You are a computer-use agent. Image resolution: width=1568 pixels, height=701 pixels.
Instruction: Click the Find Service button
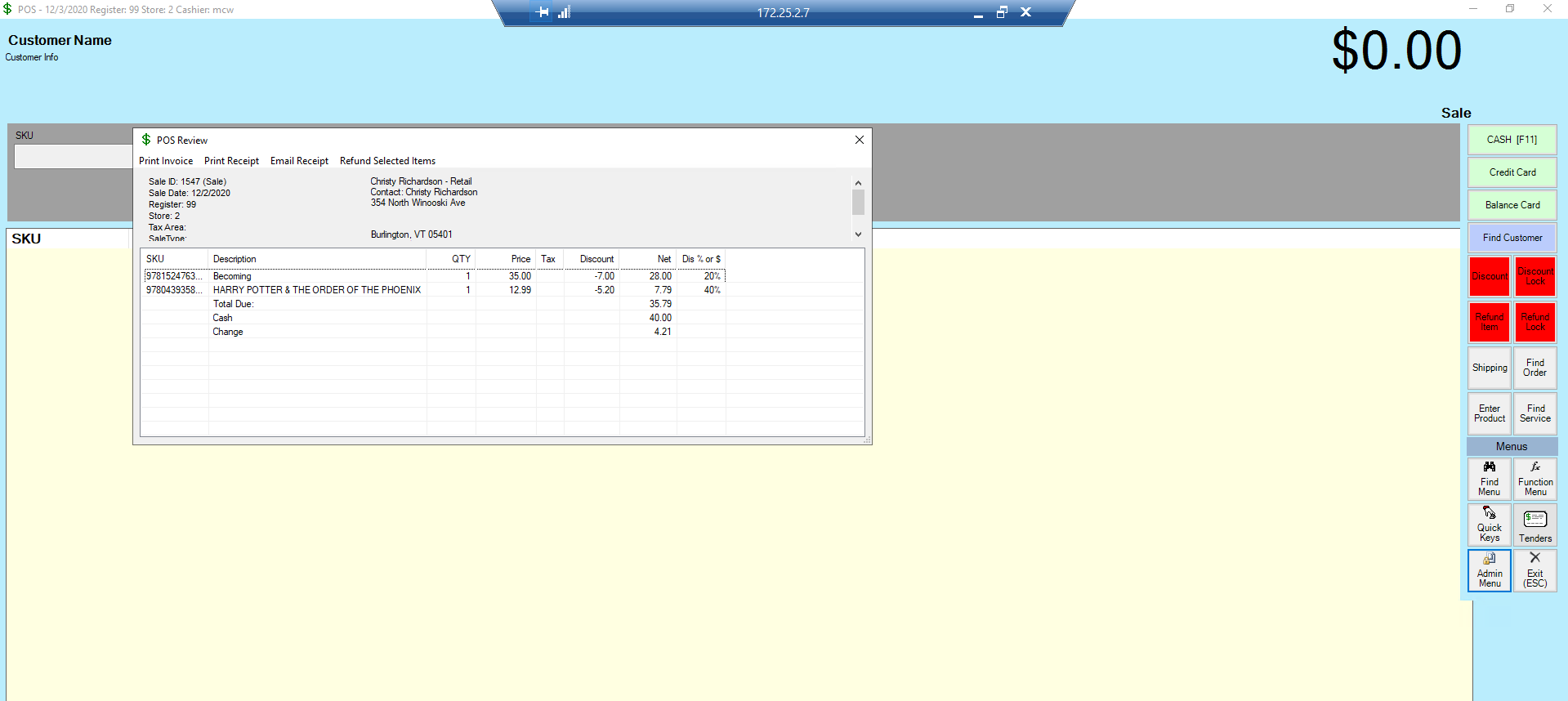click(1534, 413)
